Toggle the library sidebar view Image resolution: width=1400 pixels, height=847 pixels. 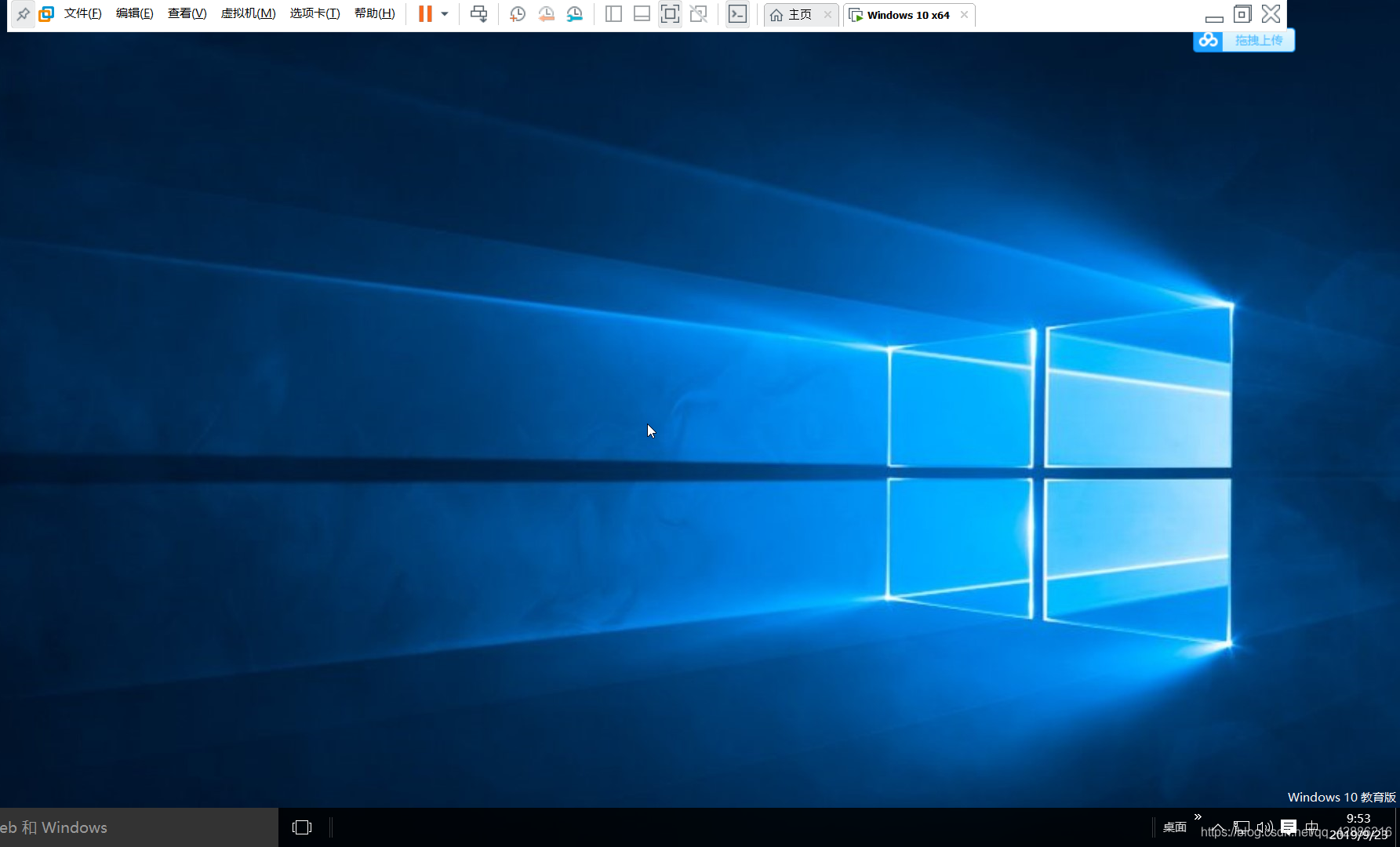tap(613, 14)
